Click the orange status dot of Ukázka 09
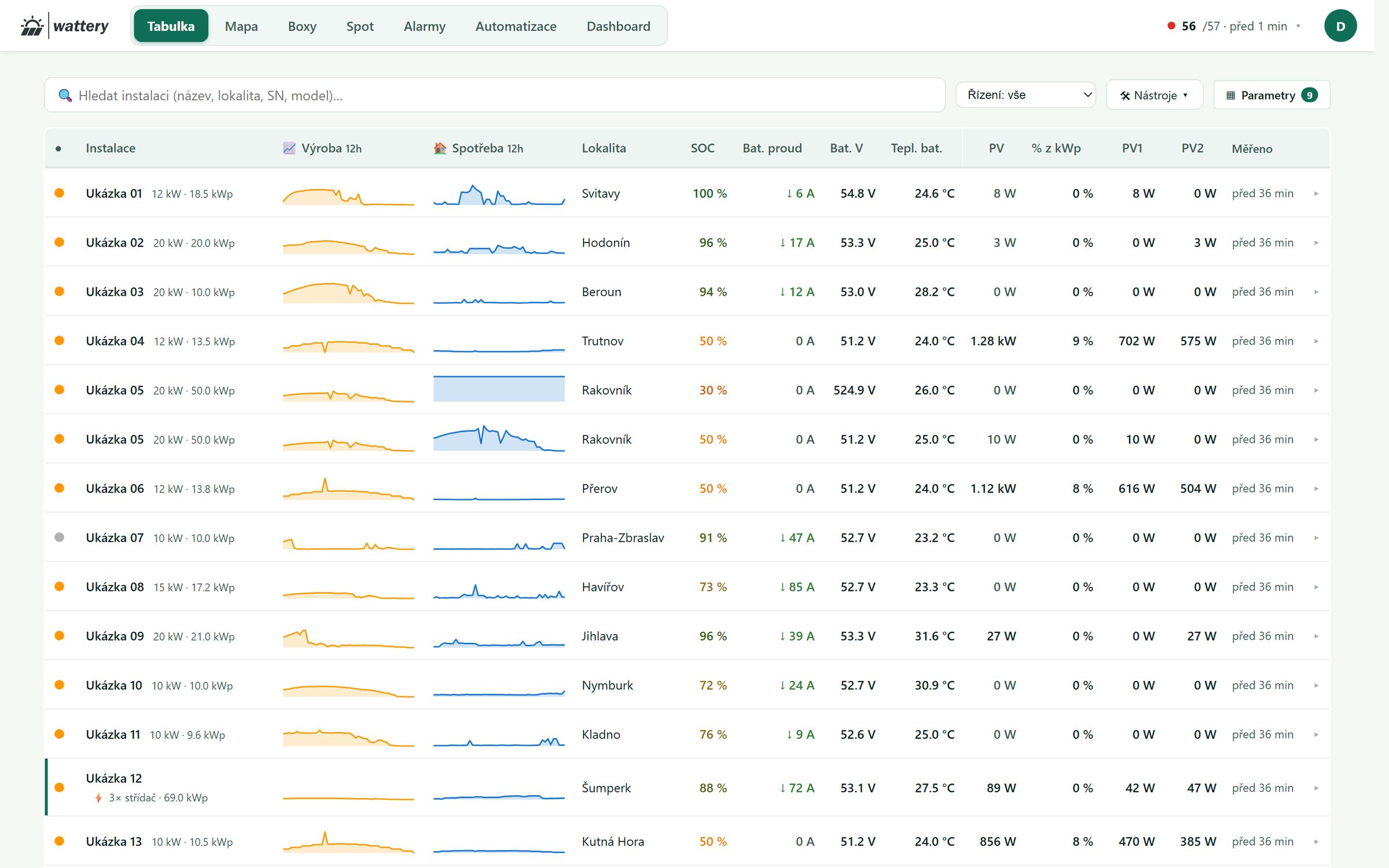 [59, 636]
